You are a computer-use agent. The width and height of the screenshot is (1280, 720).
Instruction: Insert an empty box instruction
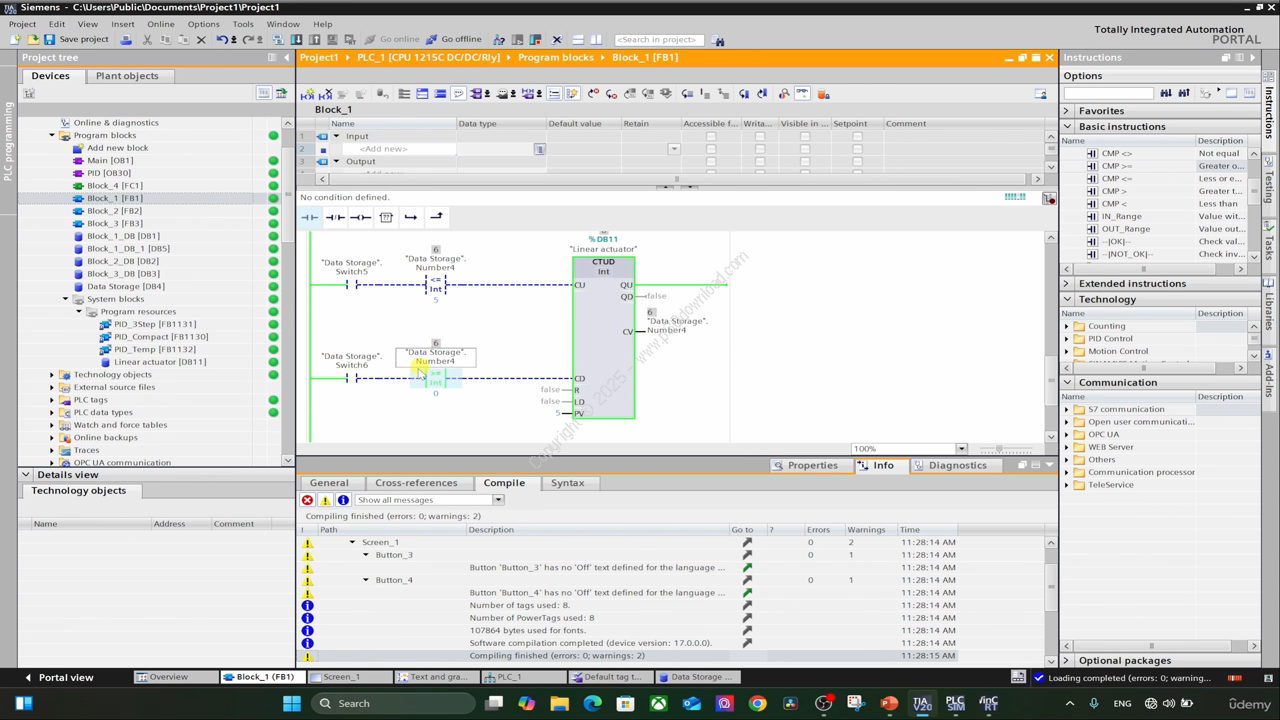click(386, 217)
